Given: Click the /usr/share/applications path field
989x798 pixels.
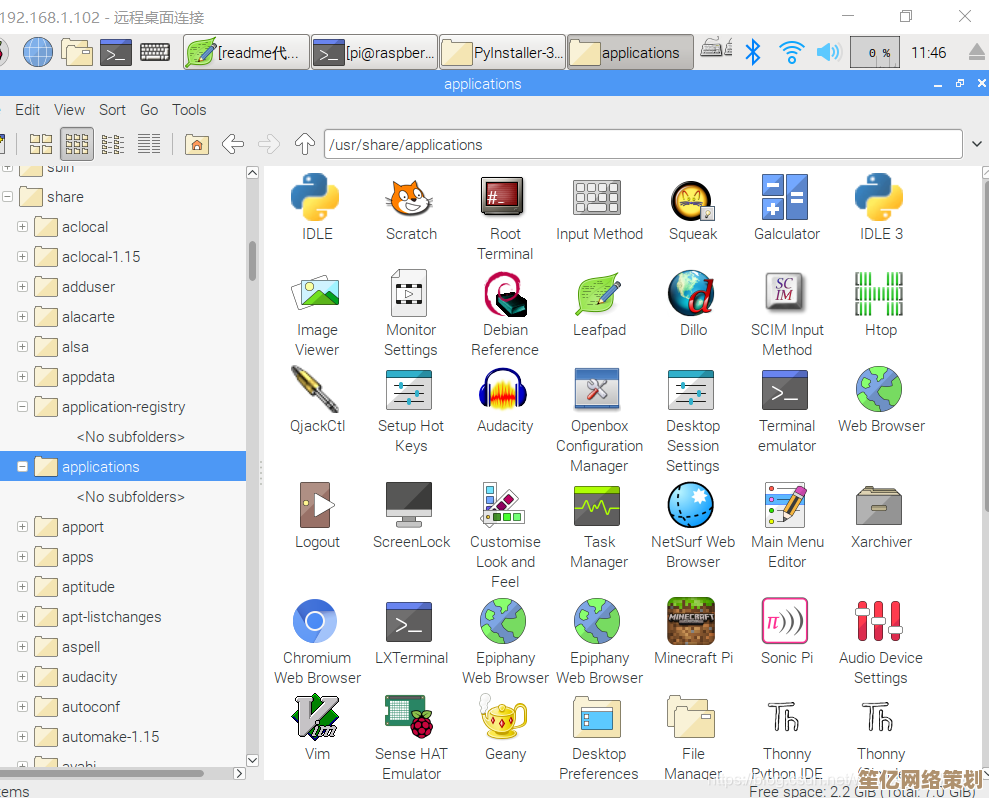Looking at the screenshot, I should point(642,145).
